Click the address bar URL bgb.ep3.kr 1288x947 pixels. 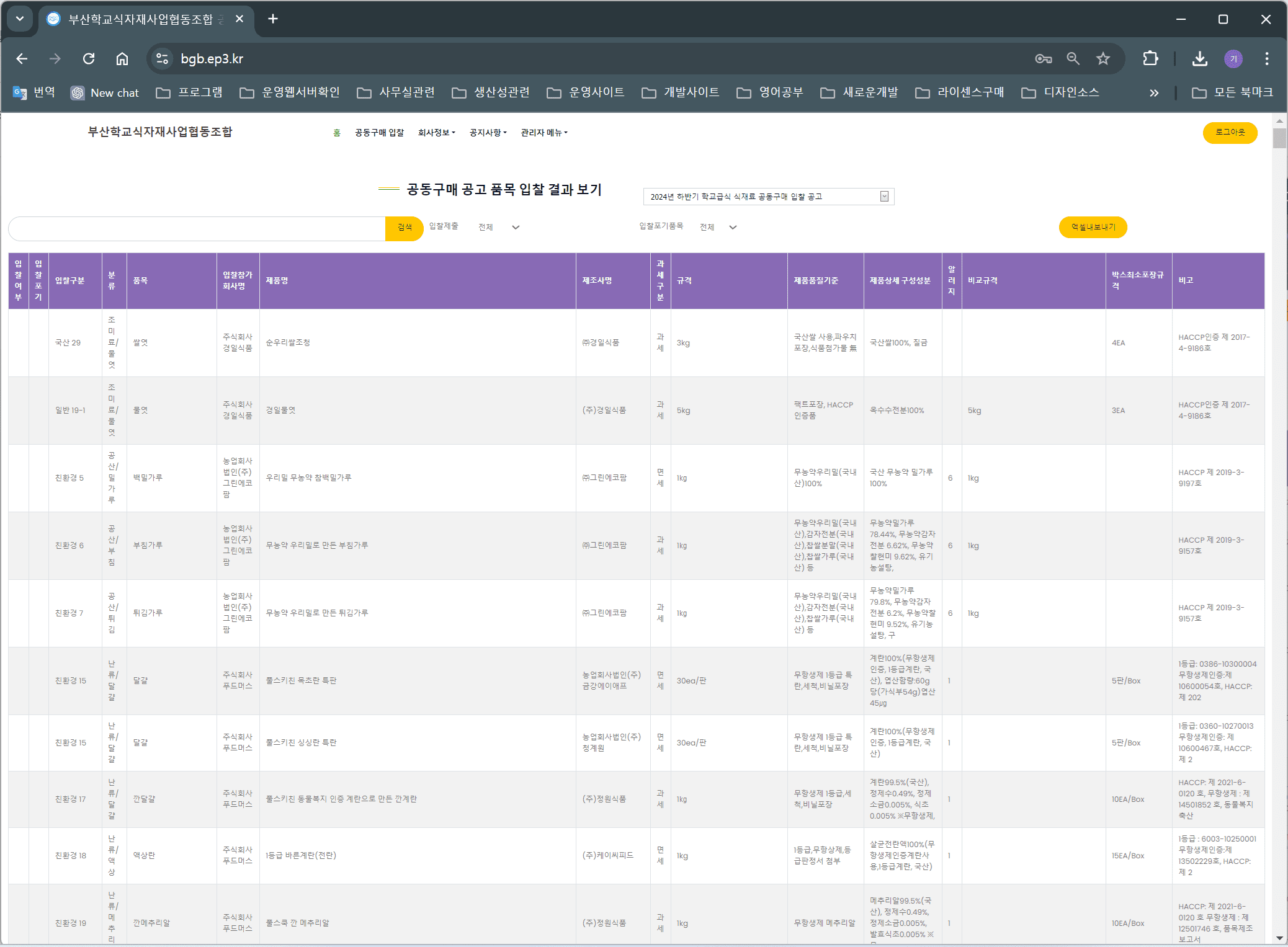coord(212,59)
